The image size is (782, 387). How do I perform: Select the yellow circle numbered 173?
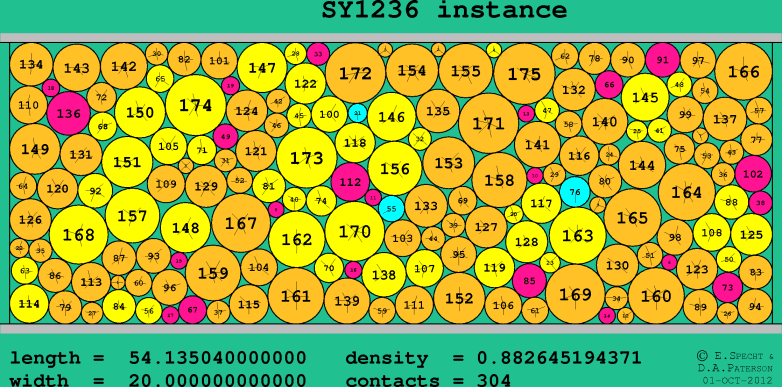click(x=307, y=158)
